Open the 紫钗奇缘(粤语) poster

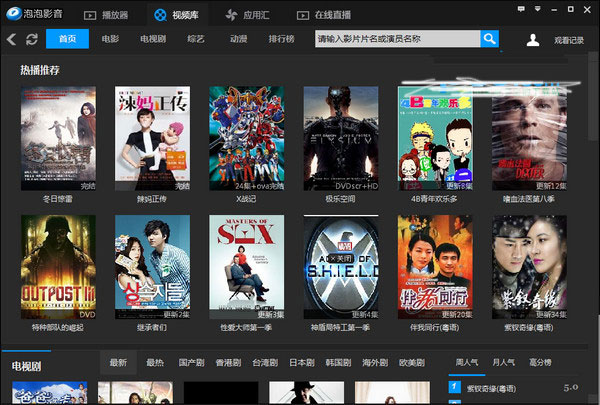pos(529,267)
